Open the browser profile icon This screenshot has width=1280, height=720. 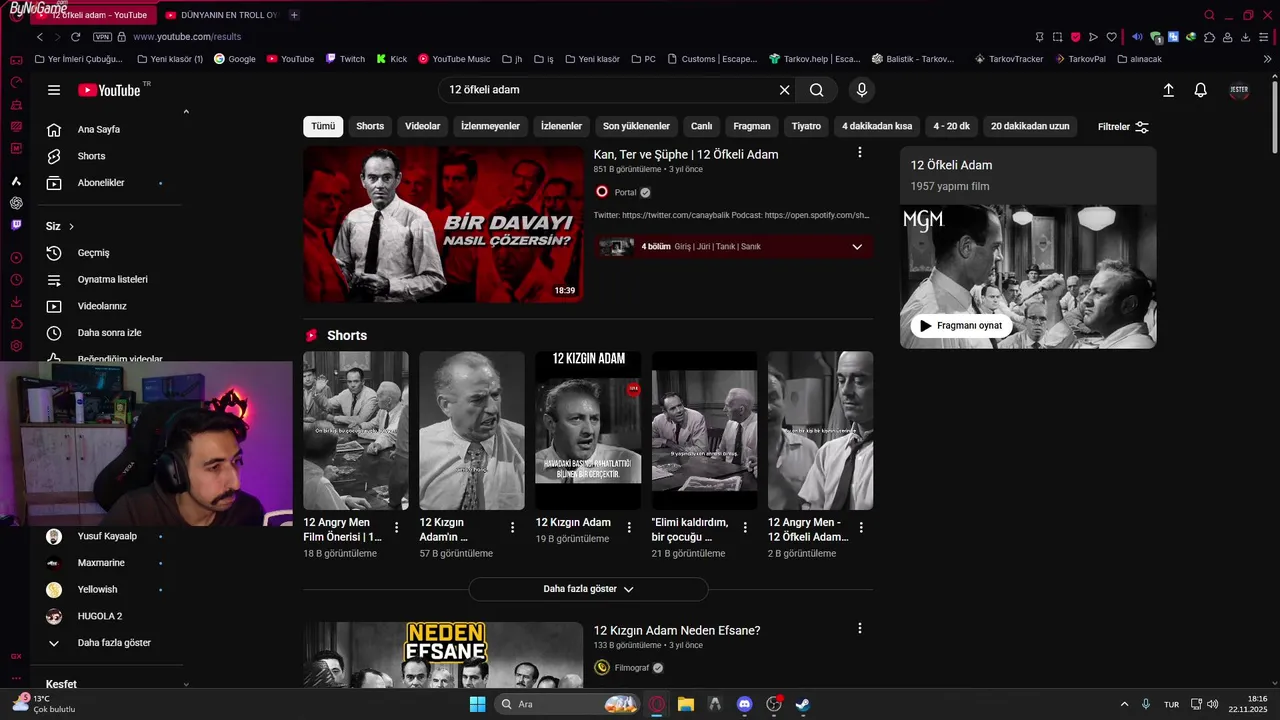point(1227,37)
